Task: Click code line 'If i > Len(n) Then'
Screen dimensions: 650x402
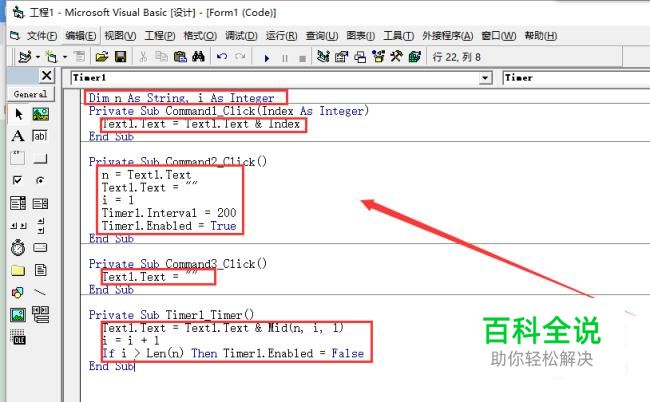Action: point(160,354)
